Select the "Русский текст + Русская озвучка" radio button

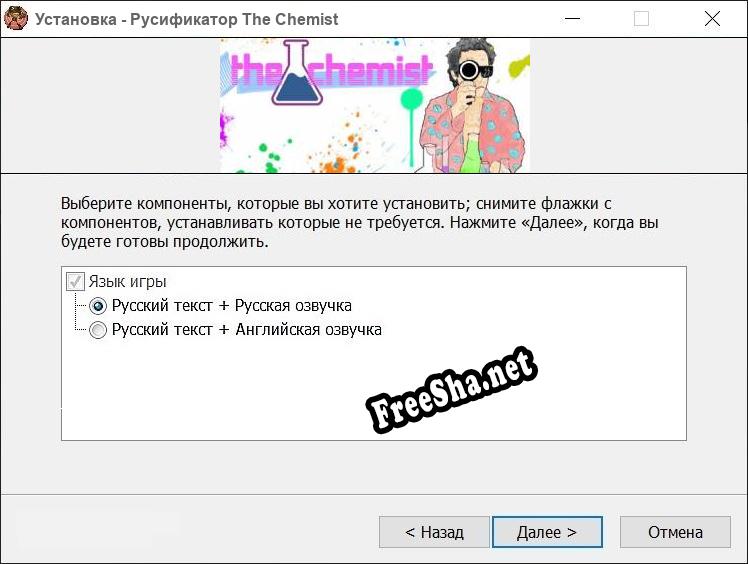point(98,306)
